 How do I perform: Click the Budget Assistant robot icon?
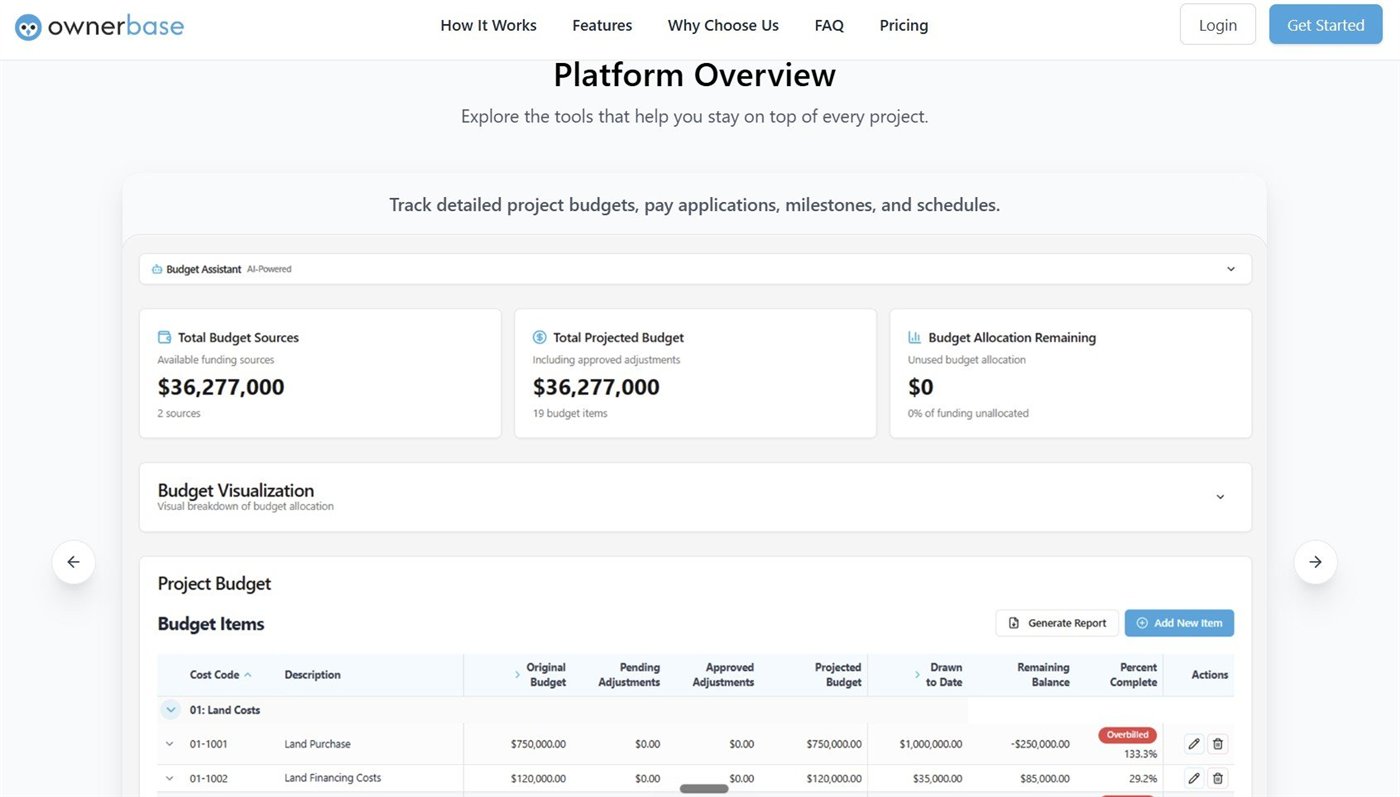[157, 269]
